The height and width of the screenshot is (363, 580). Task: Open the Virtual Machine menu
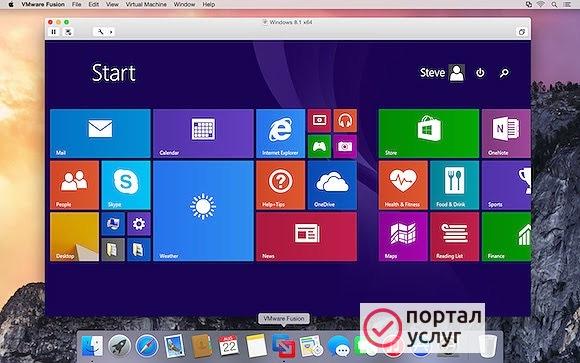tap(146, 4)
